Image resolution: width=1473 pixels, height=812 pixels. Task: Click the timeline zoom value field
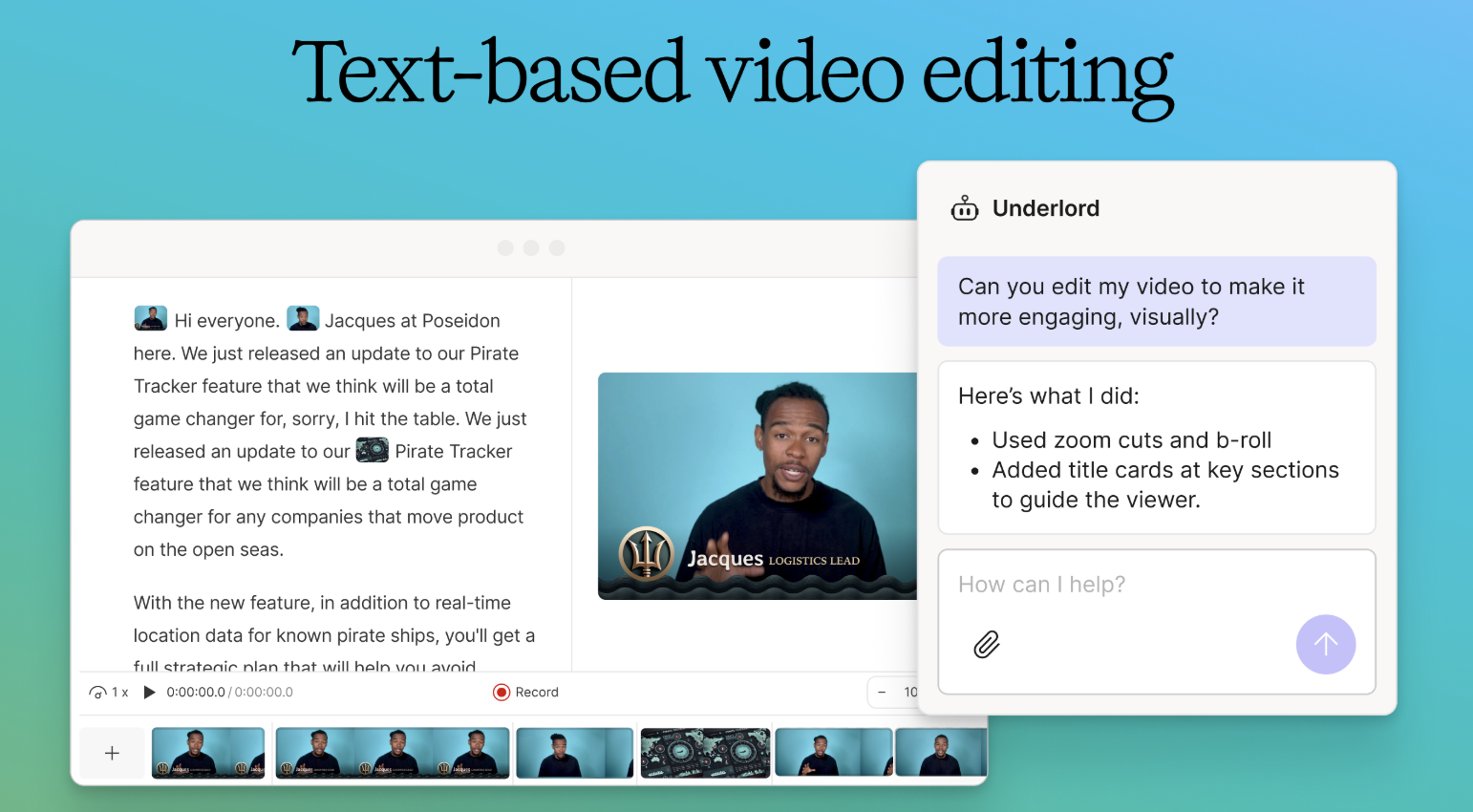coord(908,693)
